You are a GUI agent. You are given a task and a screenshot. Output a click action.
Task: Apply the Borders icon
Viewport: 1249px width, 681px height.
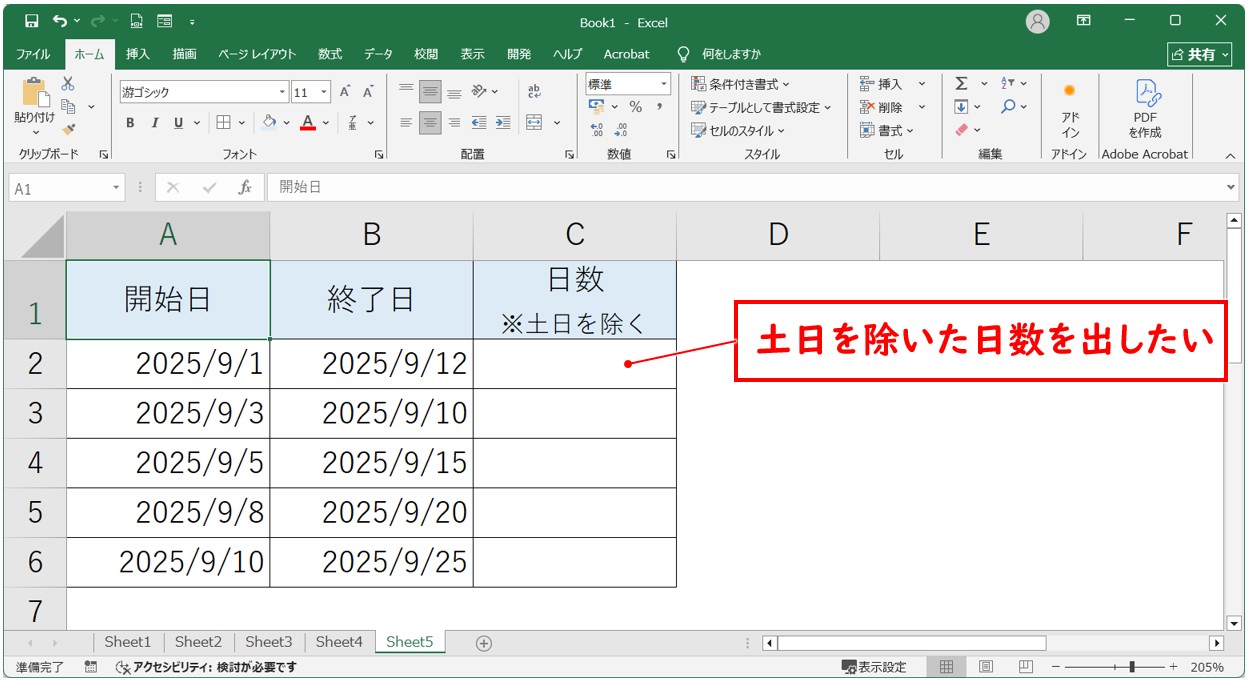(223, 123)
